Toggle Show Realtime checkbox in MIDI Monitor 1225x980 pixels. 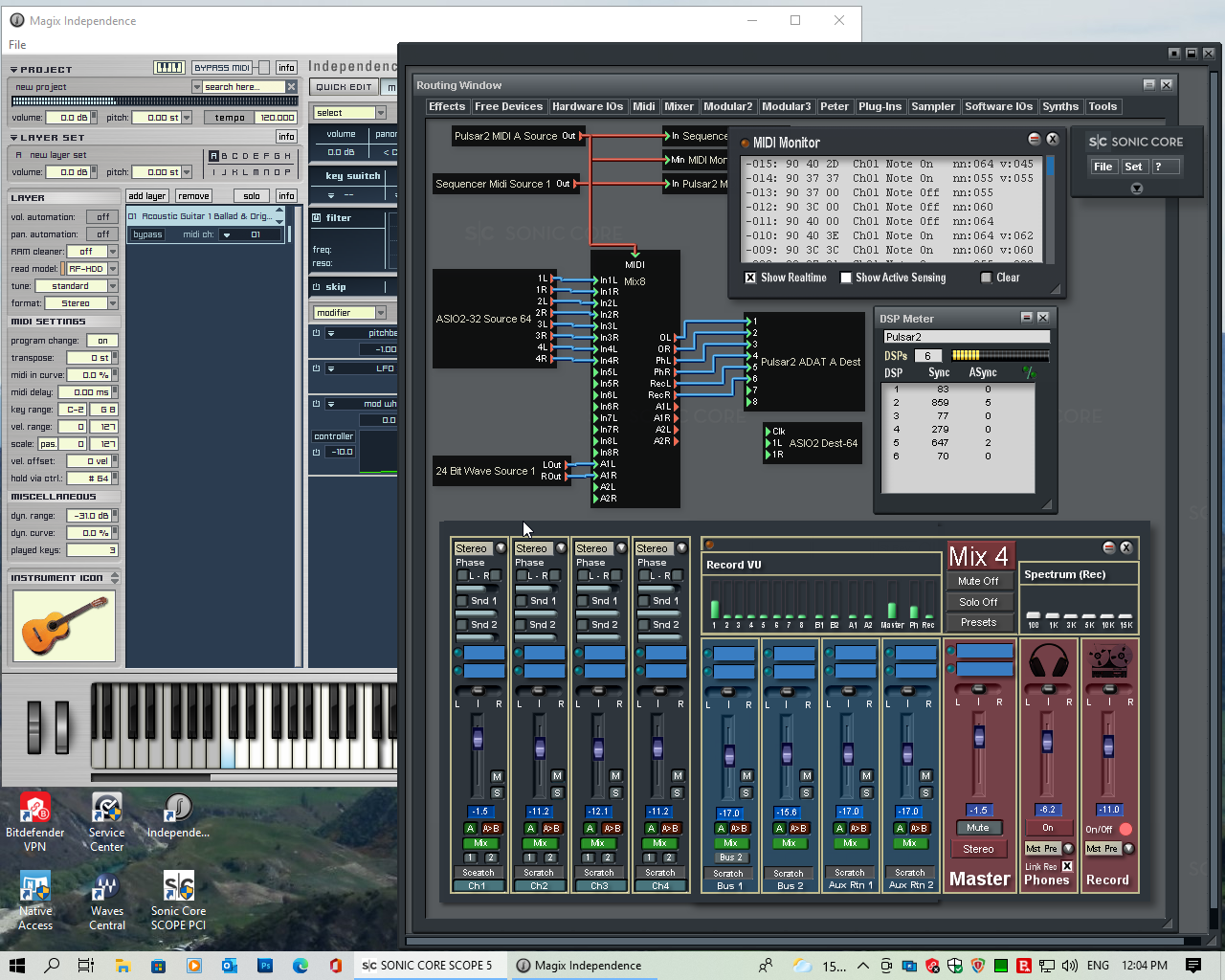750,278
